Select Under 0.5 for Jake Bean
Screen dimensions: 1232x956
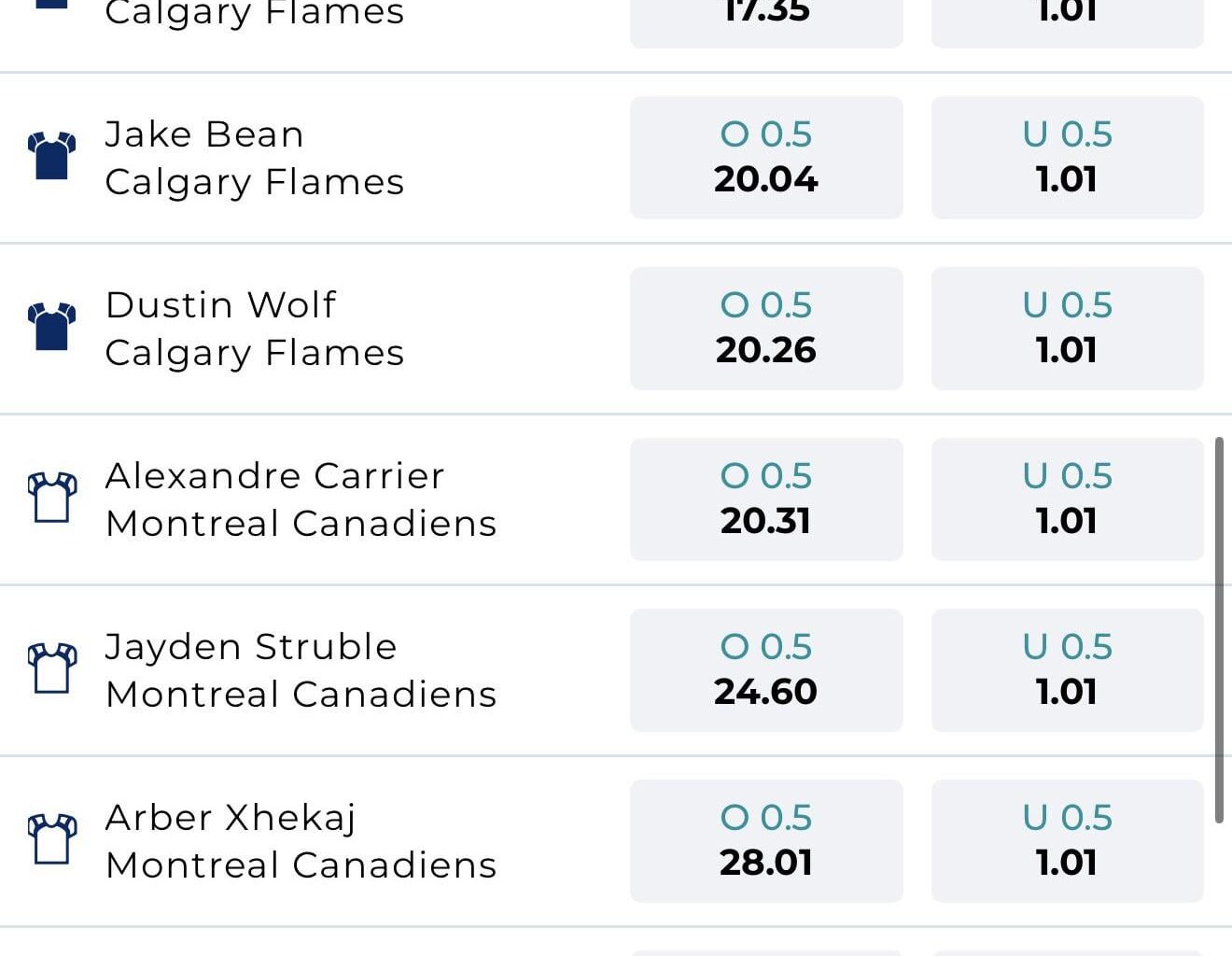(1066, 156)
